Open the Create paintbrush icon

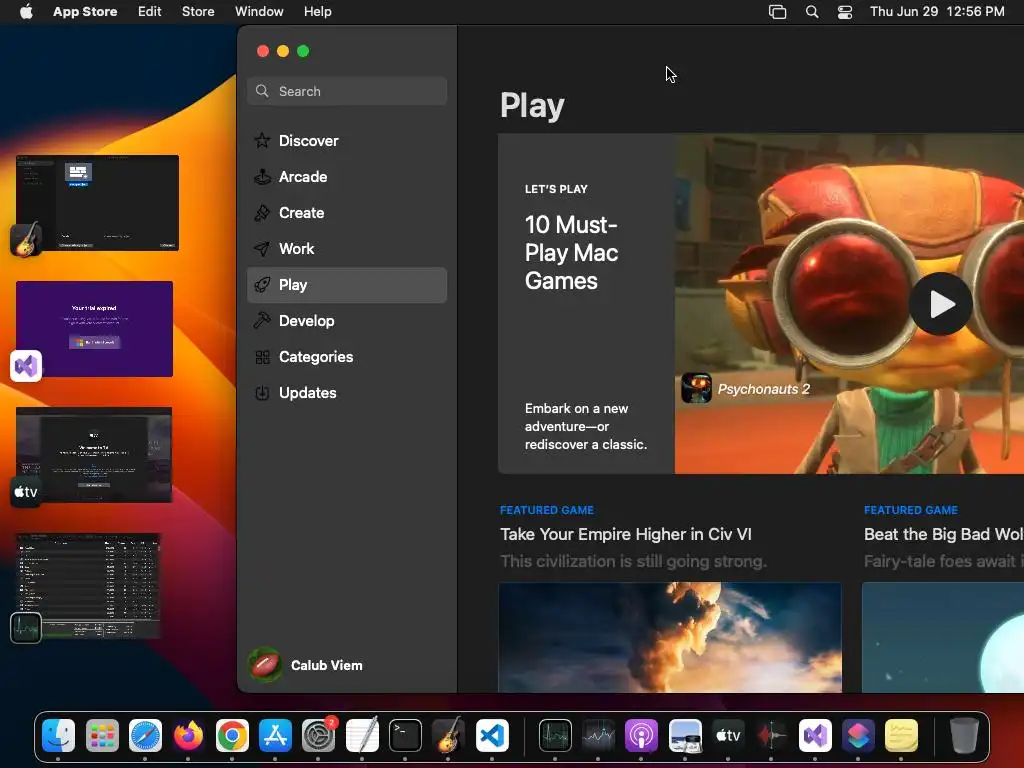click(x=262, y=212)
